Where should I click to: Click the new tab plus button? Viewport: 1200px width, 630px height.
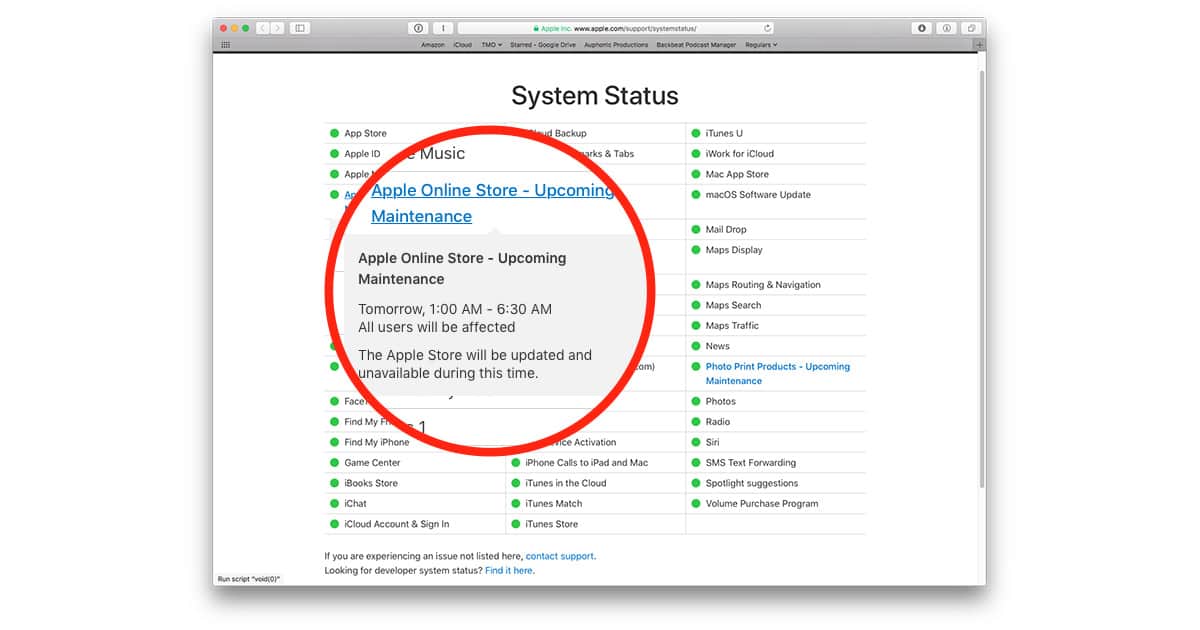(979, 45)
